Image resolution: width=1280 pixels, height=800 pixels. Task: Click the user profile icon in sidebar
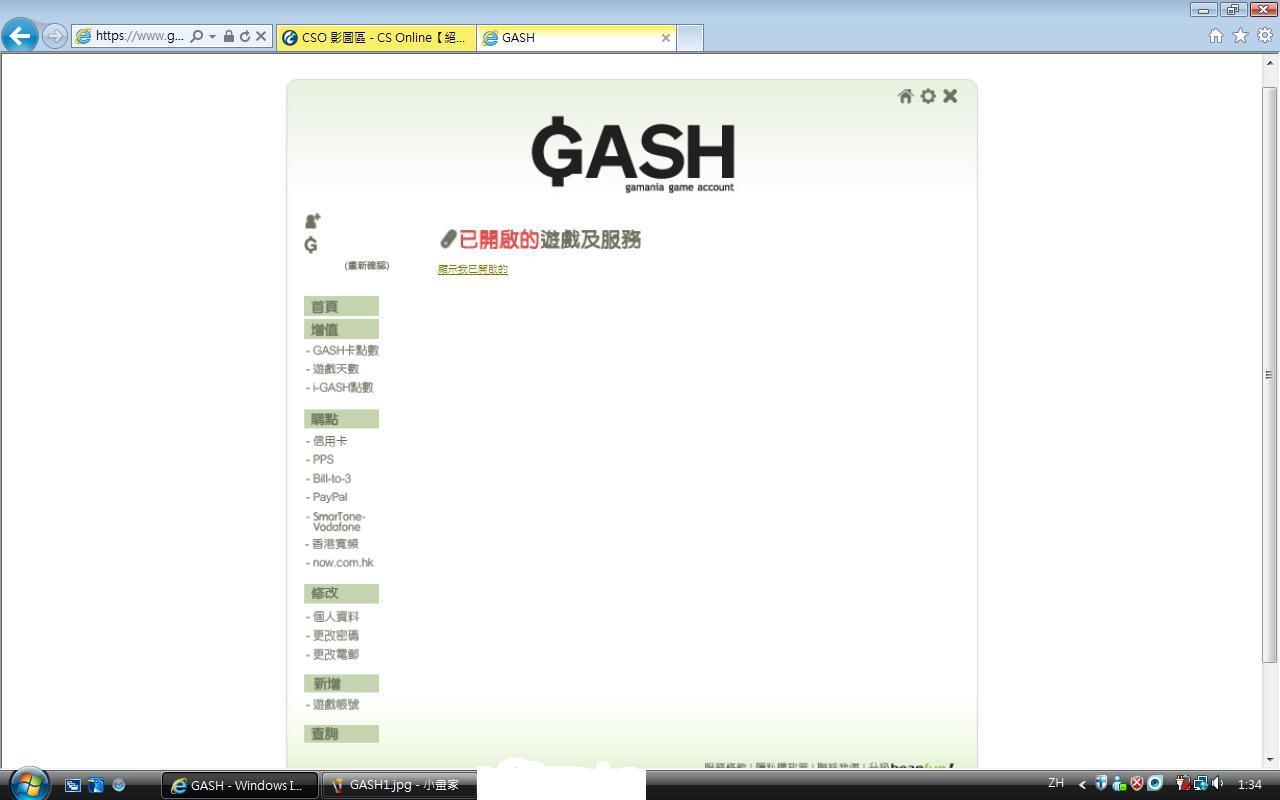pyautogui.click(x=312, y=220)
